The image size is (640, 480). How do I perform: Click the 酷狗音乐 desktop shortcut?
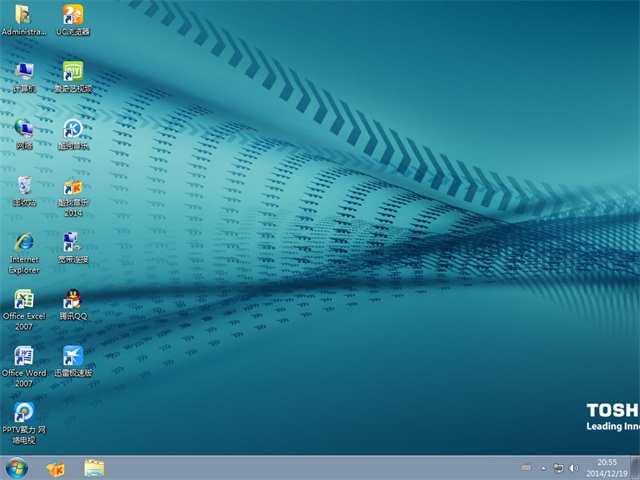point(72,130)
